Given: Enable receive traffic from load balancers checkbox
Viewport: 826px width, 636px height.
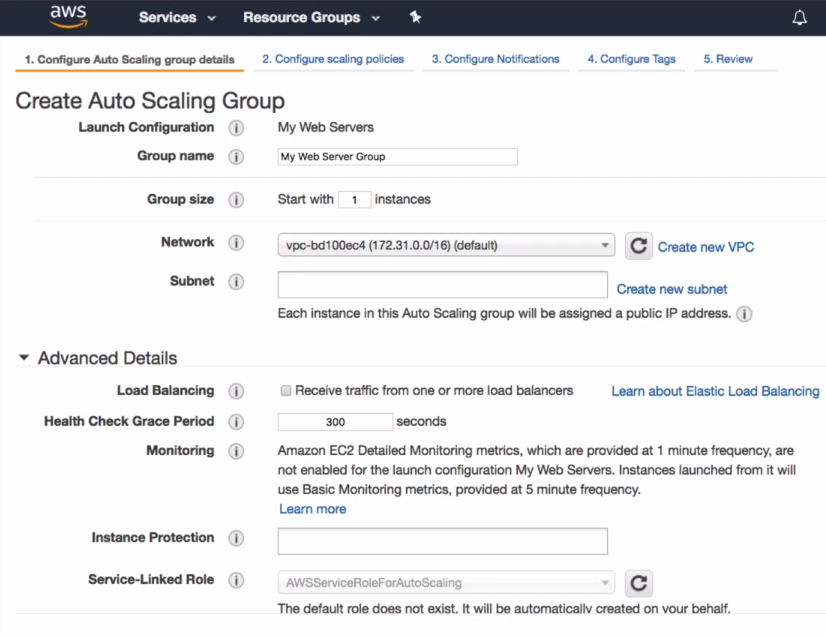Looking at the screenshot, I should click(x=286, y=391).
